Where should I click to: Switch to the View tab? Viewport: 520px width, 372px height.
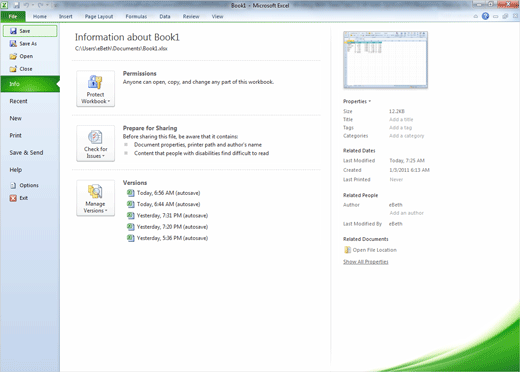pos(217,16)
